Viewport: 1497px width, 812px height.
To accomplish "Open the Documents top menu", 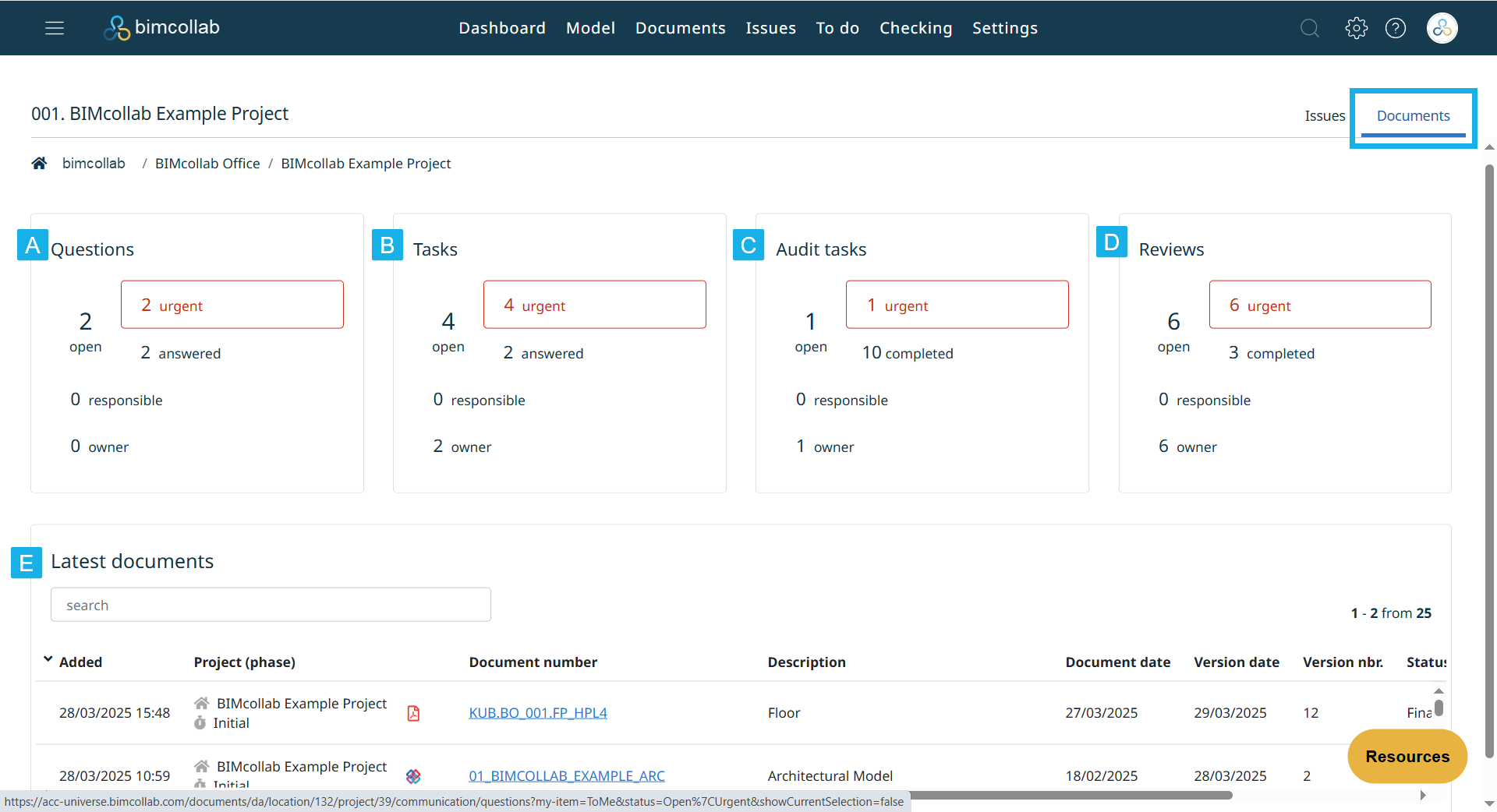I will coord(680,28).
